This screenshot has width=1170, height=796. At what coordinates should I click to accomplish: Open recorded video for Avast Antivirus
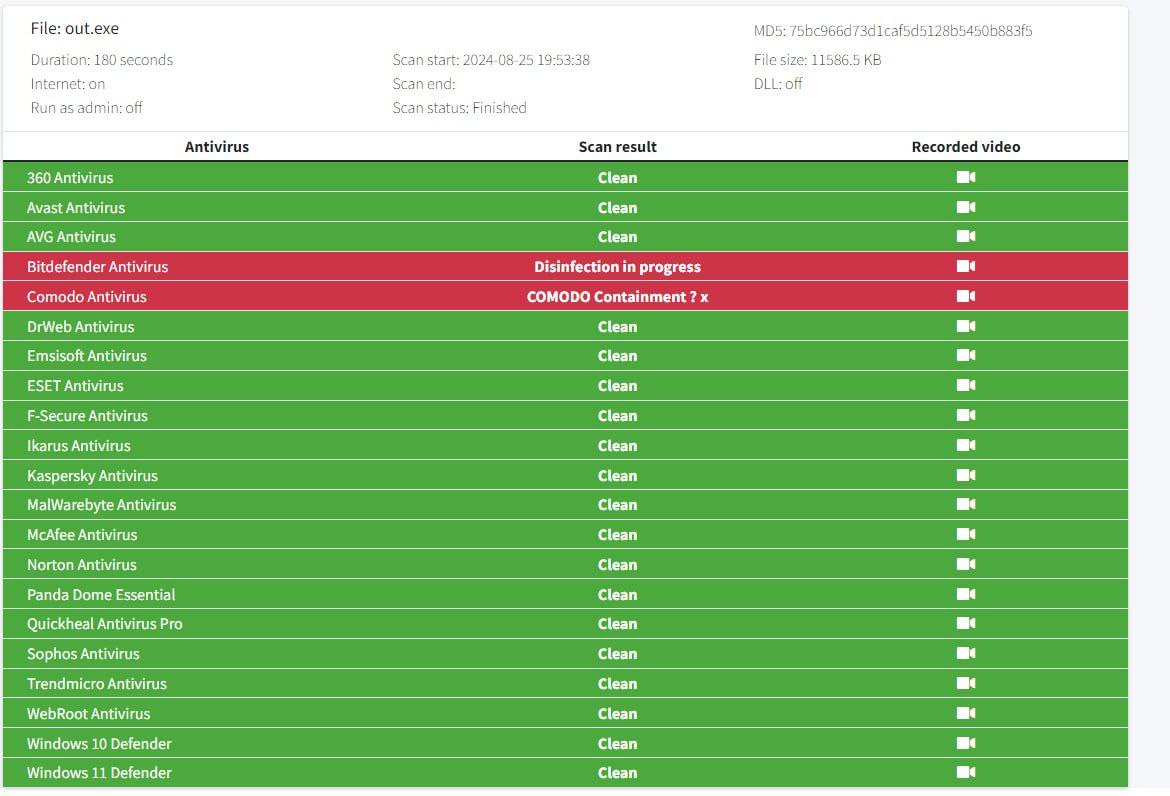[966, 207]
